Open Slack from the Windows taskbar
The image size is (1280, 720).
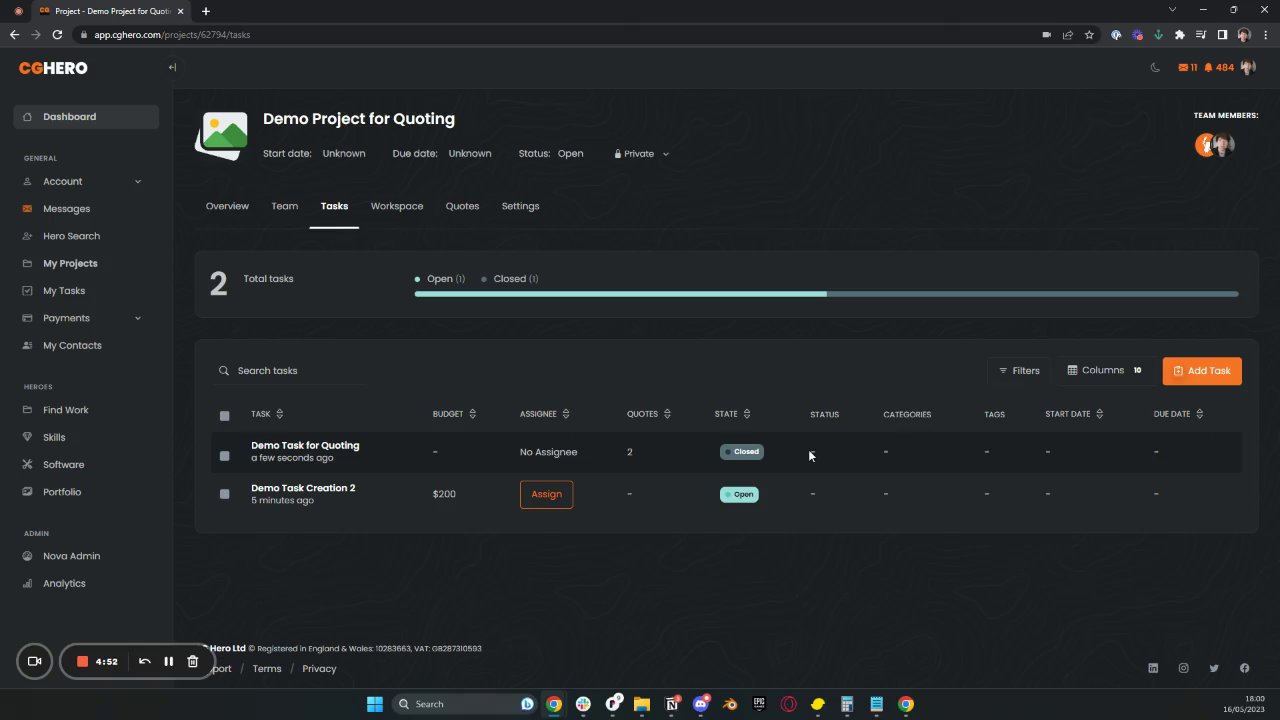[583, 704]
